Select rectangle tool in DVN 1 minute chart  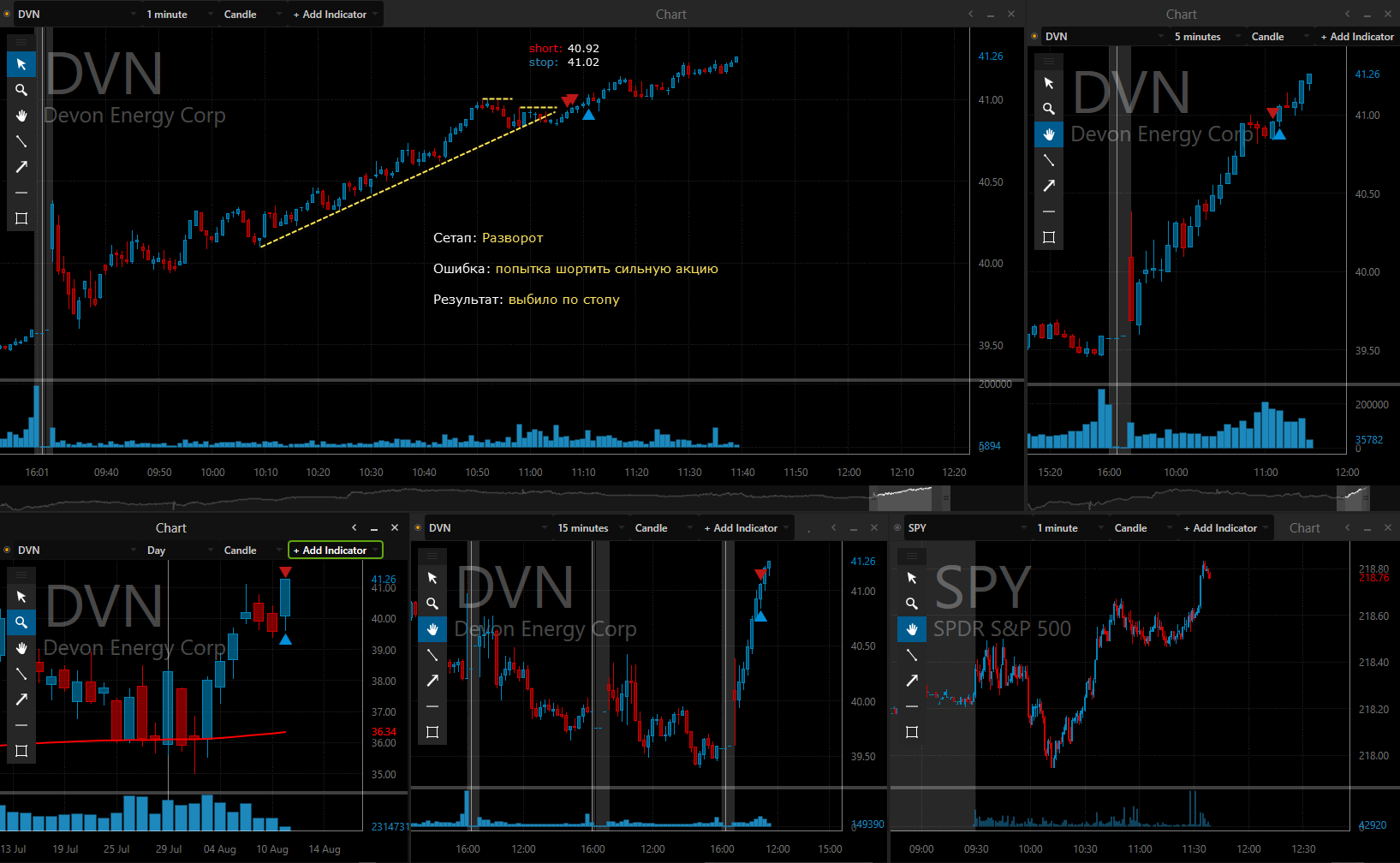tap(21, 218)
